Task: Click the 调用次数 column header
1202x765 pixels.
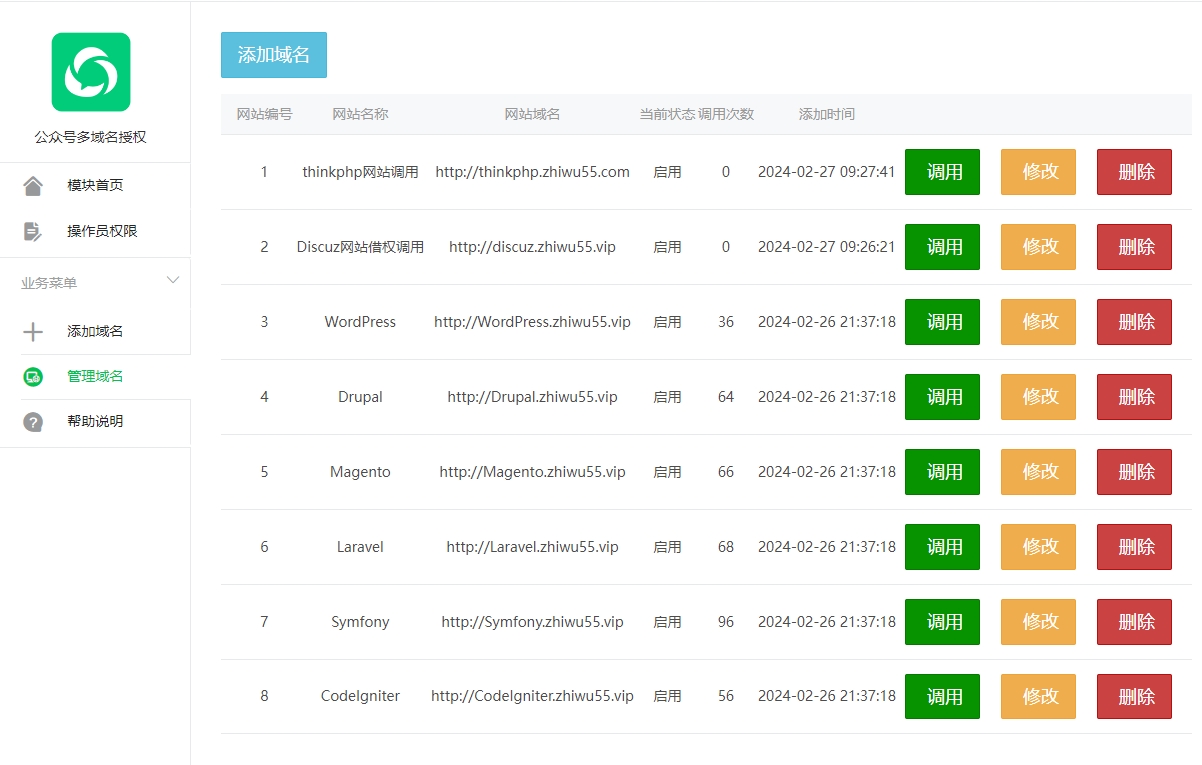Action: point(726,114)
